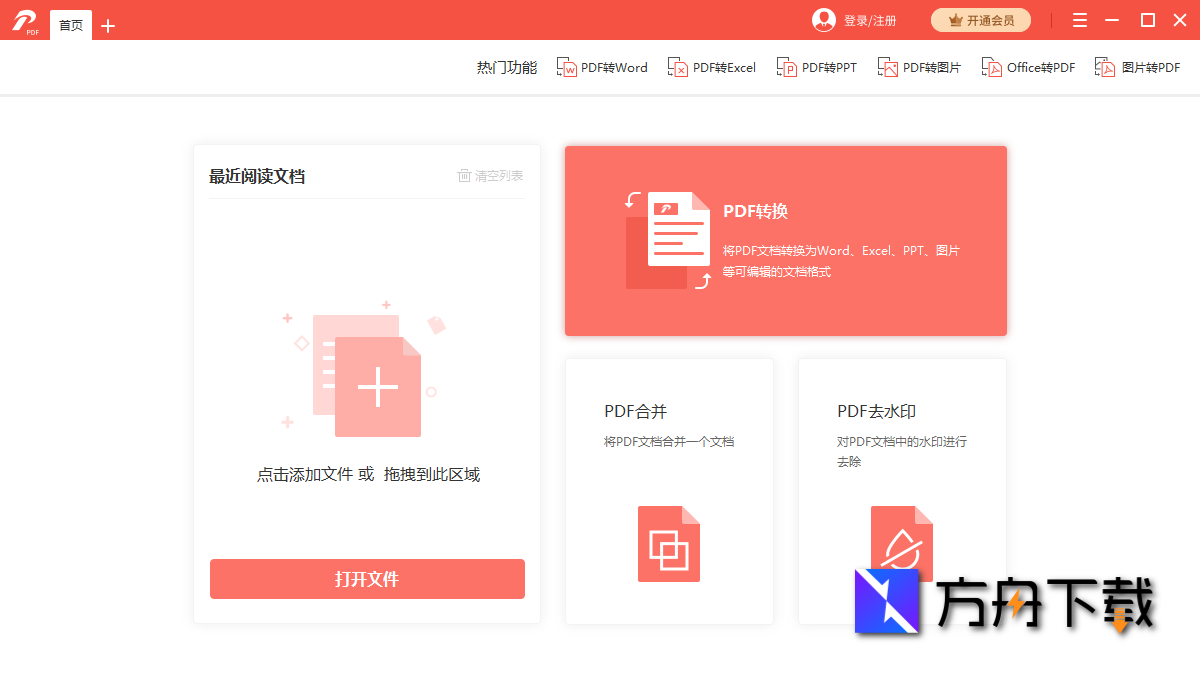Click the PDF合并 document merge icon

668,543
